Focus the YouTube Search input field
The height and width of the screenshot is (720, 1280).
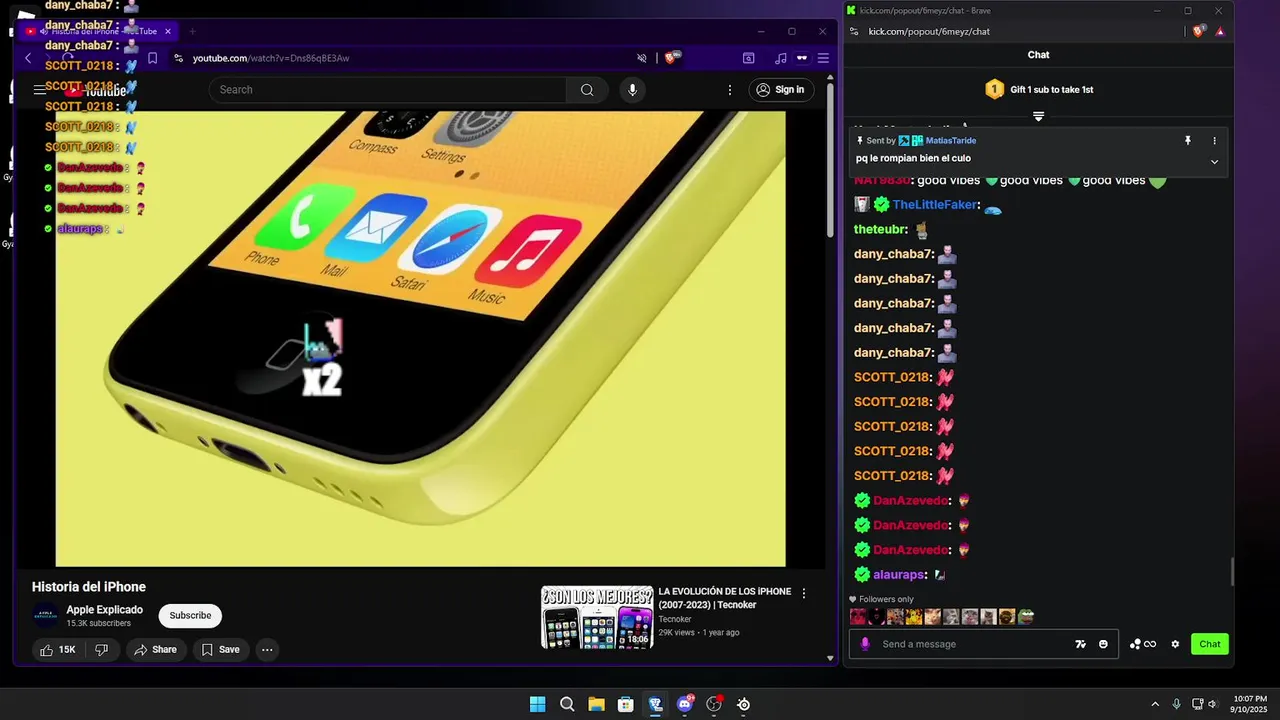coord(388,90)
